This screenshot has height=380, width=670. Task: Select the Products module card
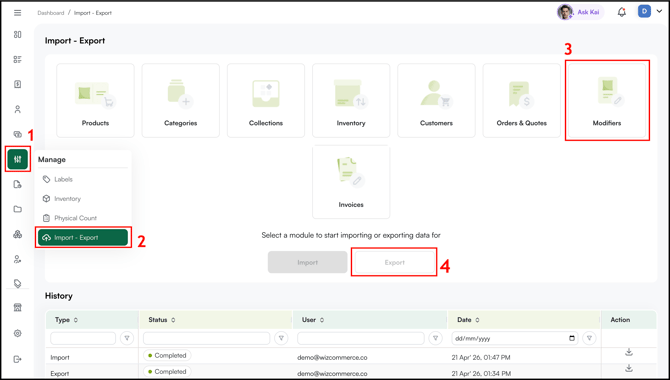95,100
